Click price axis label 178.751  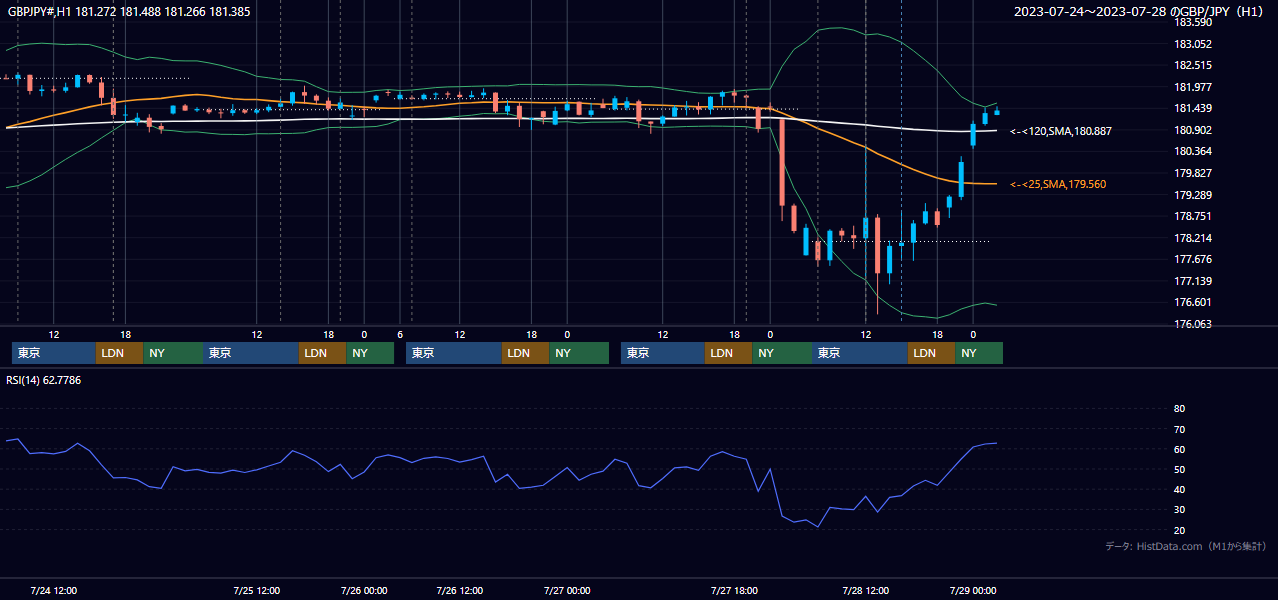click(x=1192, y=216)
